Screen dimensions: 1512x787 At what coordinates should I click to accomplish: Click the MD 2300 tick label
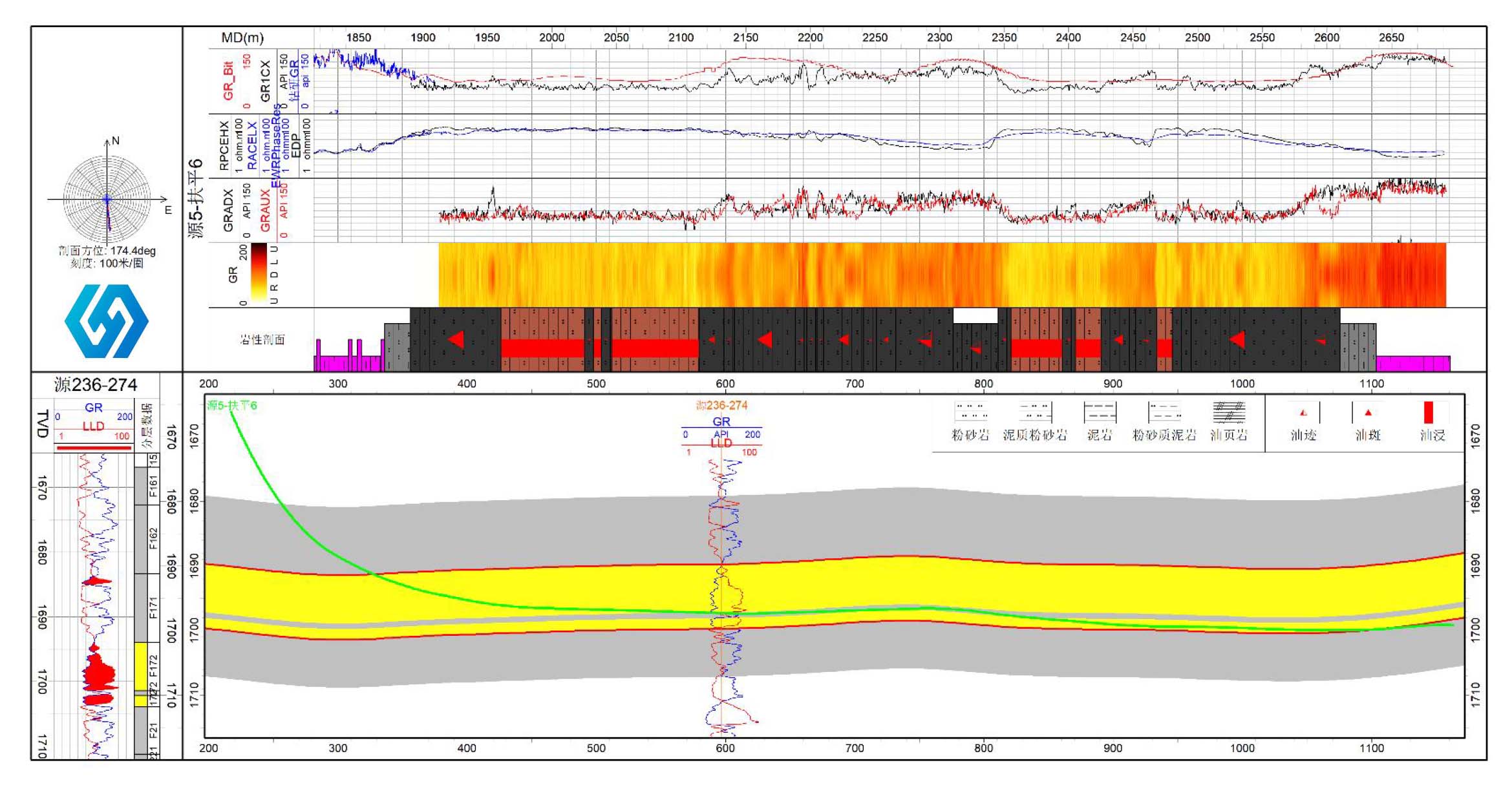click(939, 37)
